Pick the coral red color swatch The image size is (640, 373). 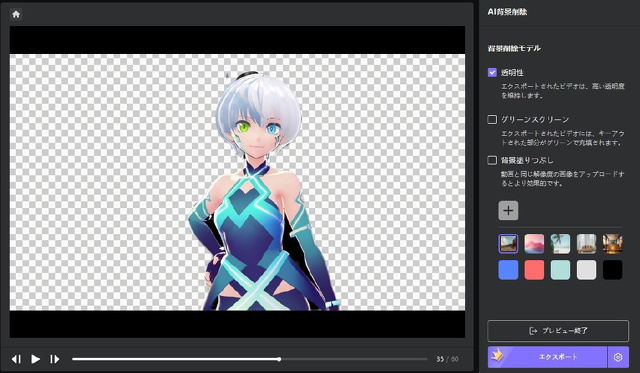(534, 270)
